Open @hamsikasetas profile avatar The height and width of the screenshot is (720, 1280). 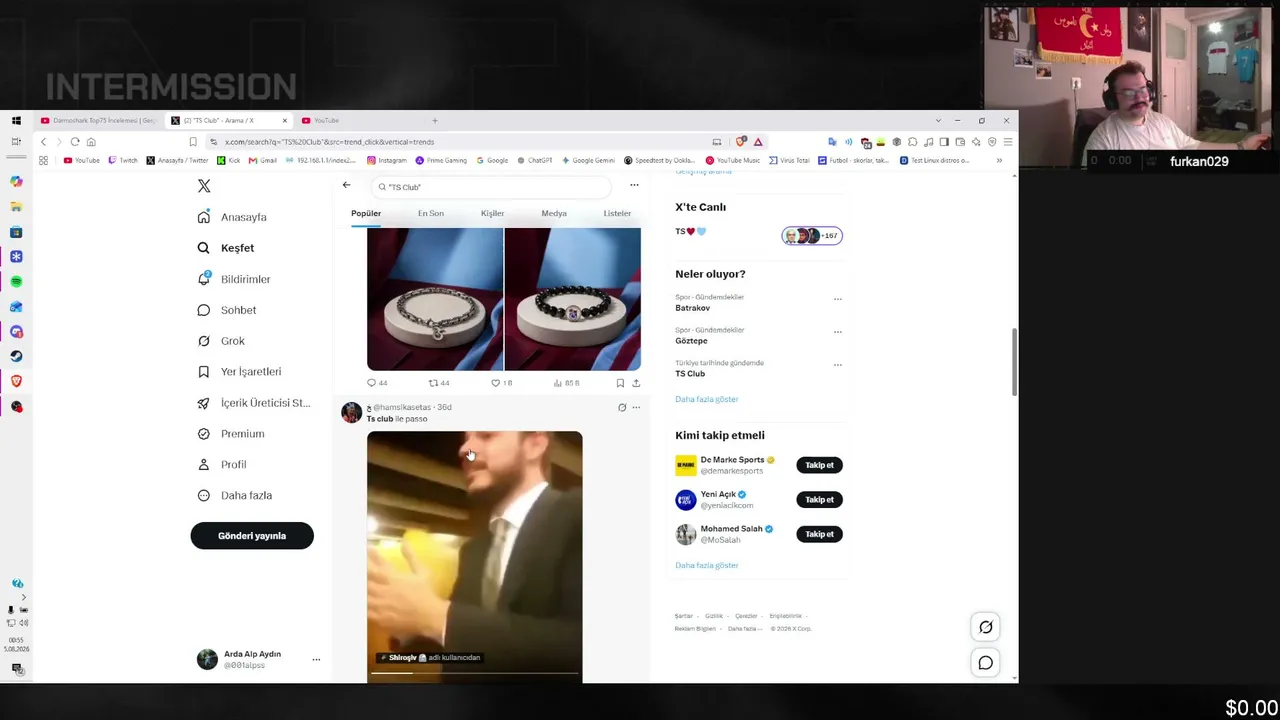tap(351, 412)
